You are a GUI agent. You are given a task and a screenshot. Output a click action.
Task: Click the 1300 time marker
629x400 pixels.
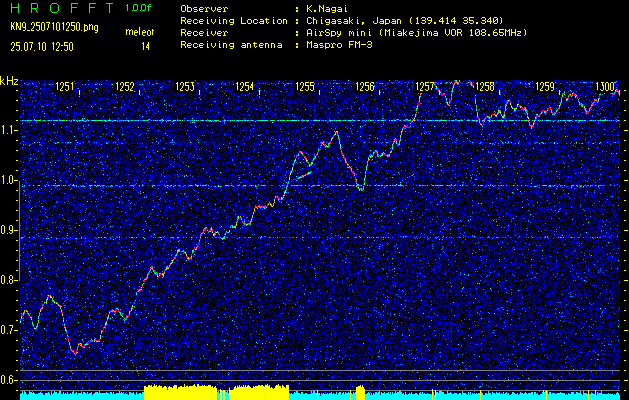[605, 87]
